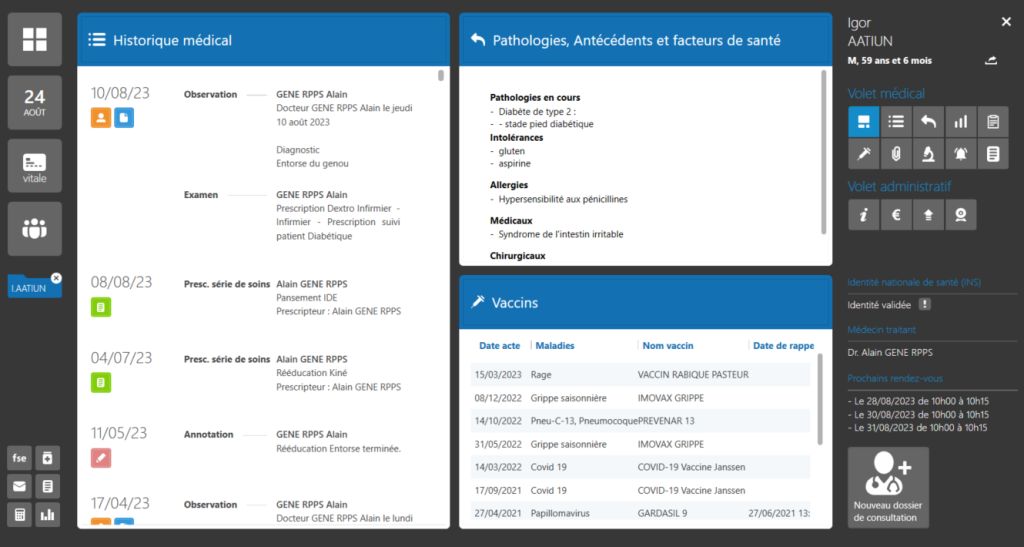Open the dashboard grid tile

(35, 40)
